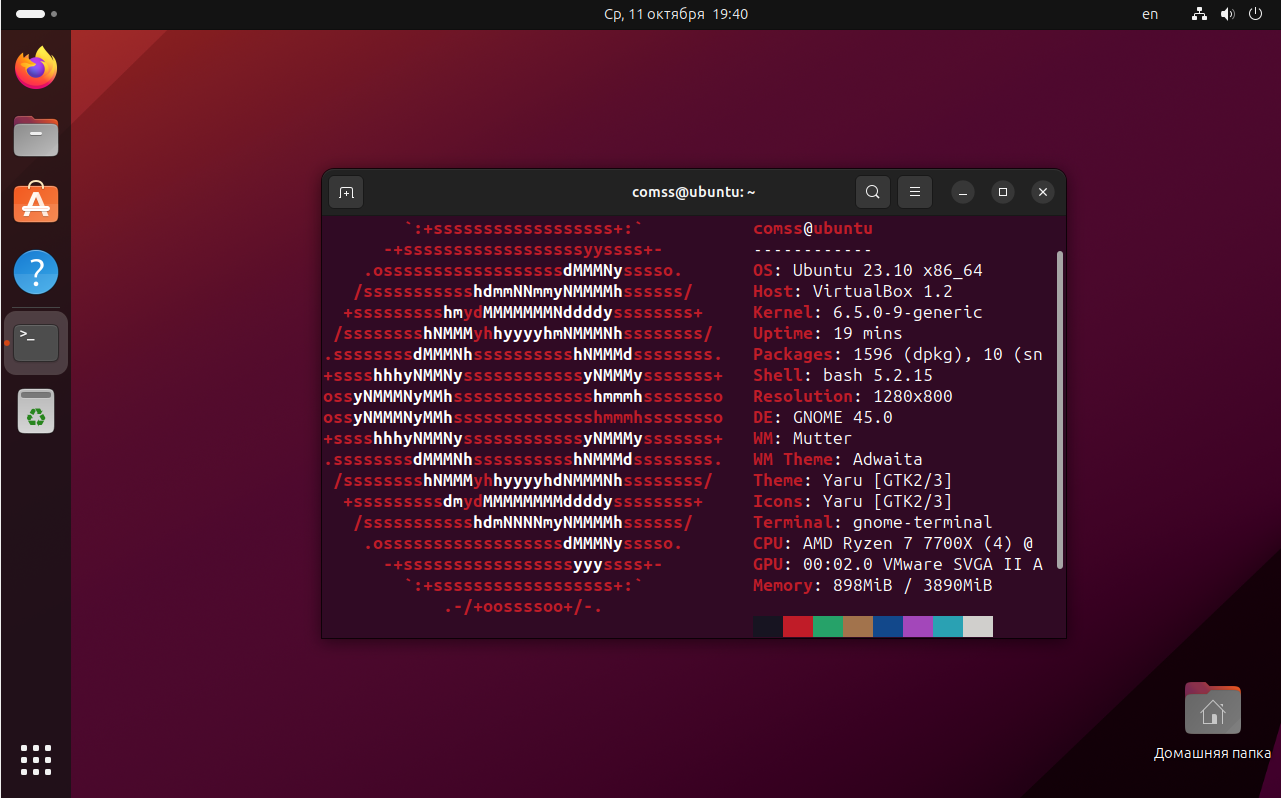The width and height of the screenshot is (1281, 798).
Task: Click the blue color block in neofetch
Action: pos(888,627)
